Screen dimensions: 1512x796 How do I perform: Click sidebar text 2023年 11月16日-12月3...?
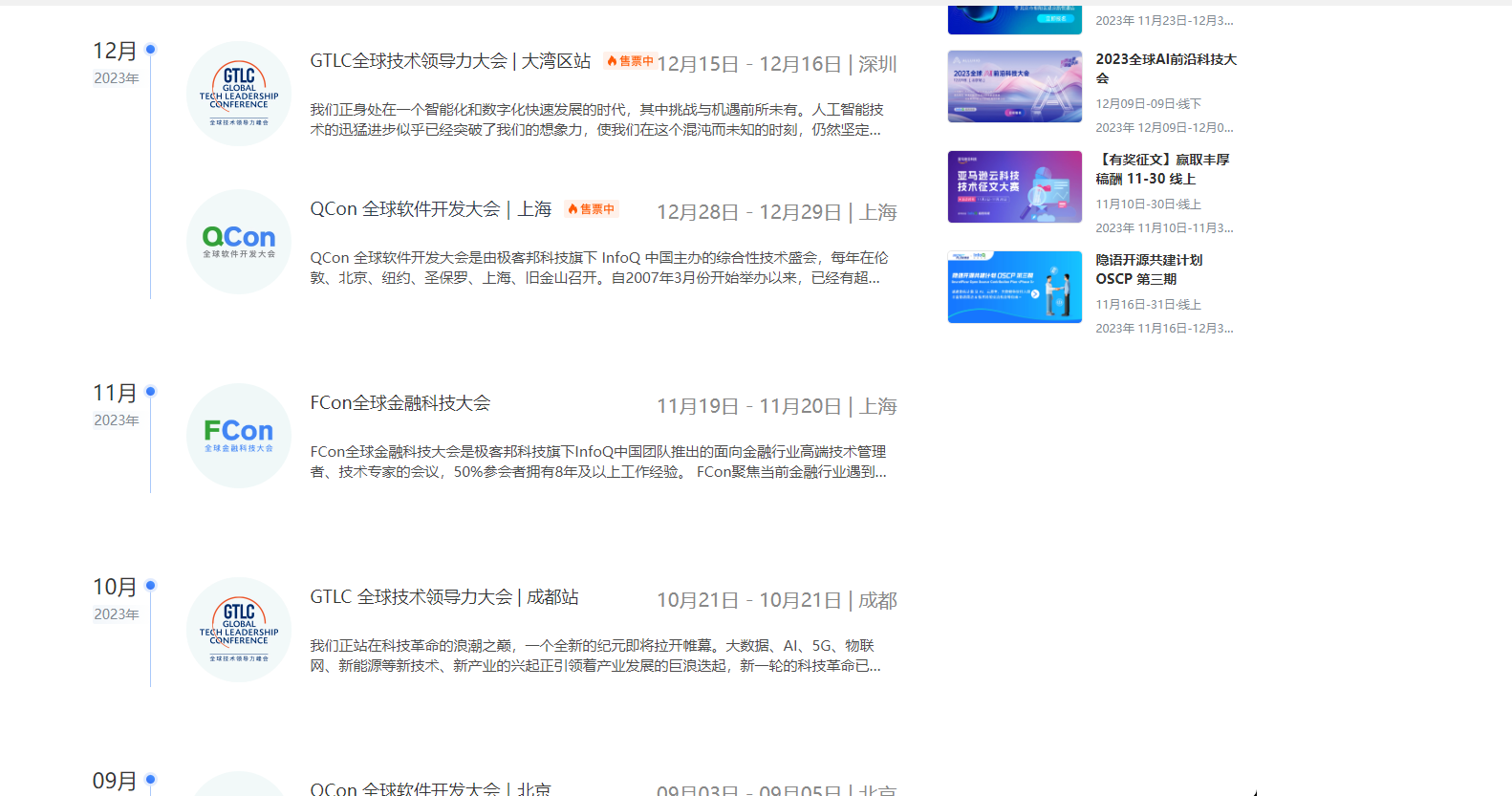click(x=1164, y=329)
